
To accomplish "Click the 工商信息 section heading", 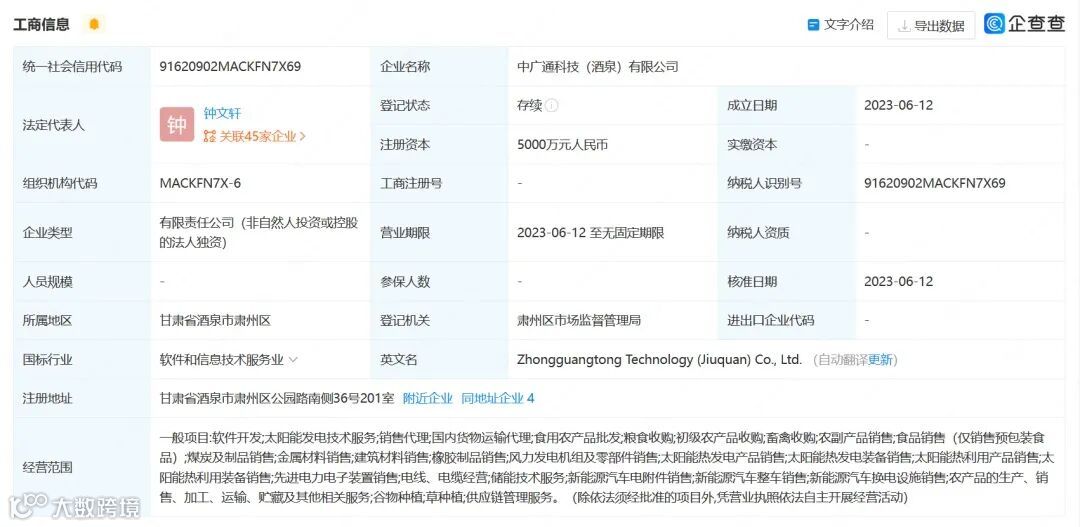I will pyautogui.click(x=41, y=25).
